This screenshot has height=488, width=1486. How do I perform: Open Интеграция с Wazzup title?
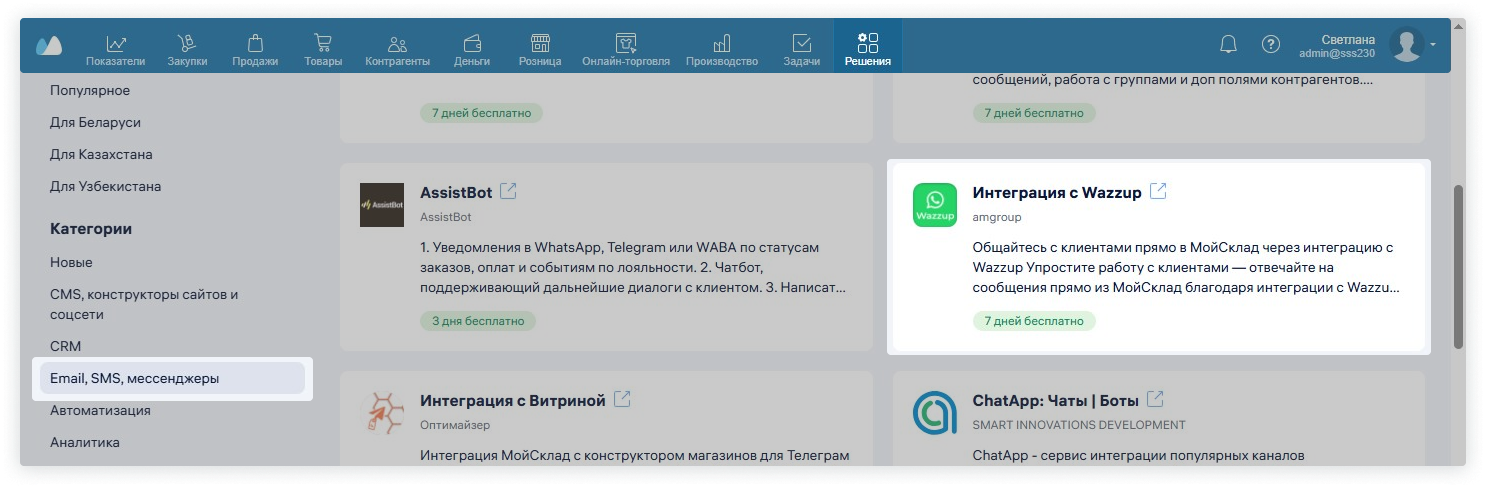tap(1057, 193)
